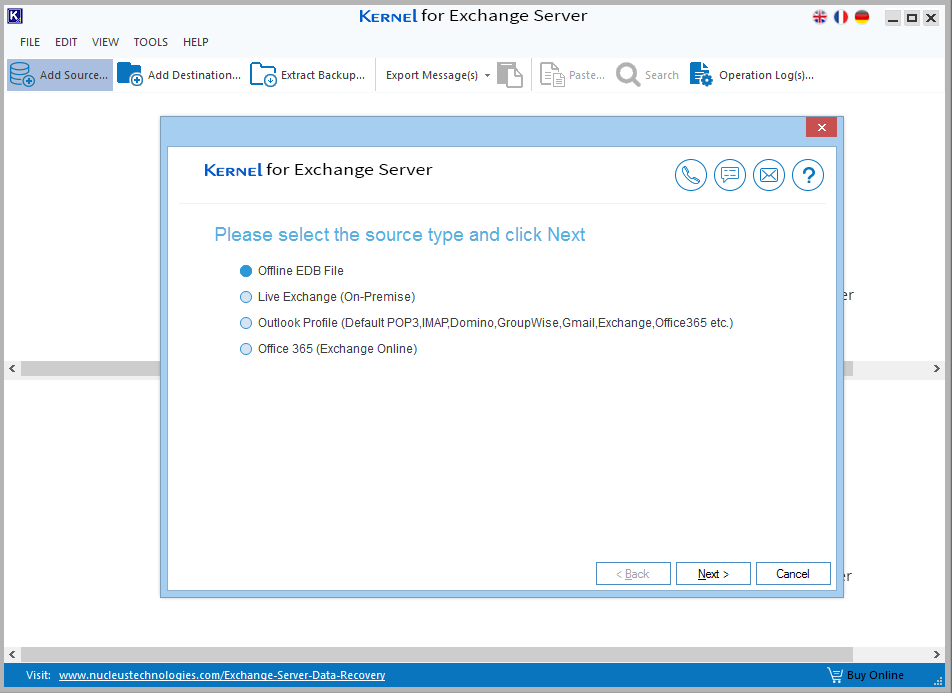Open the nucleustechnologies.com website link
This screenshot has height=693, width=952.
(x=222, y=675)
